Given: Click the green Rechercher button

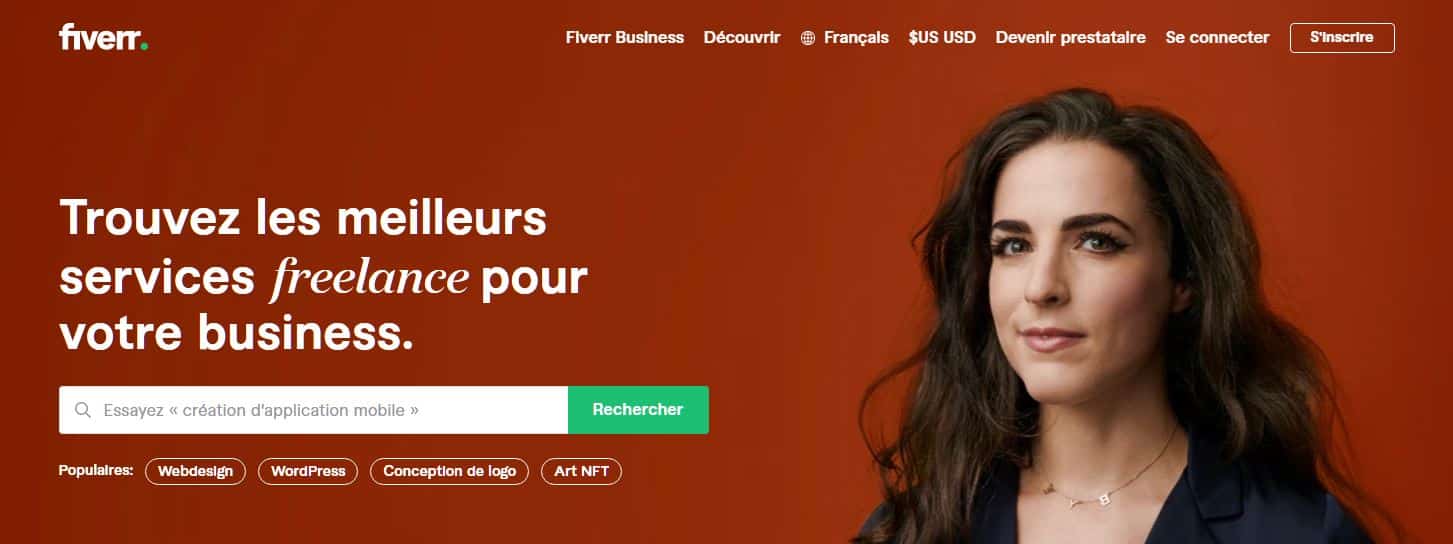Looking at the screenshot, I should point(638,410).
